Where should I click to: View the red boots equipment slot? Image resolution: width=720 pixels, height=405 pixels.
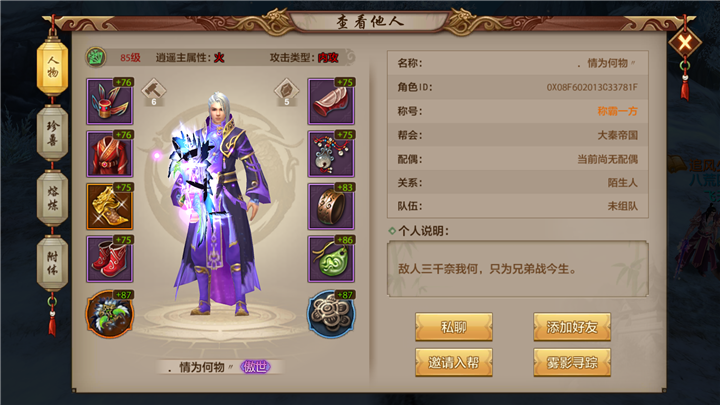coord(110,259)
